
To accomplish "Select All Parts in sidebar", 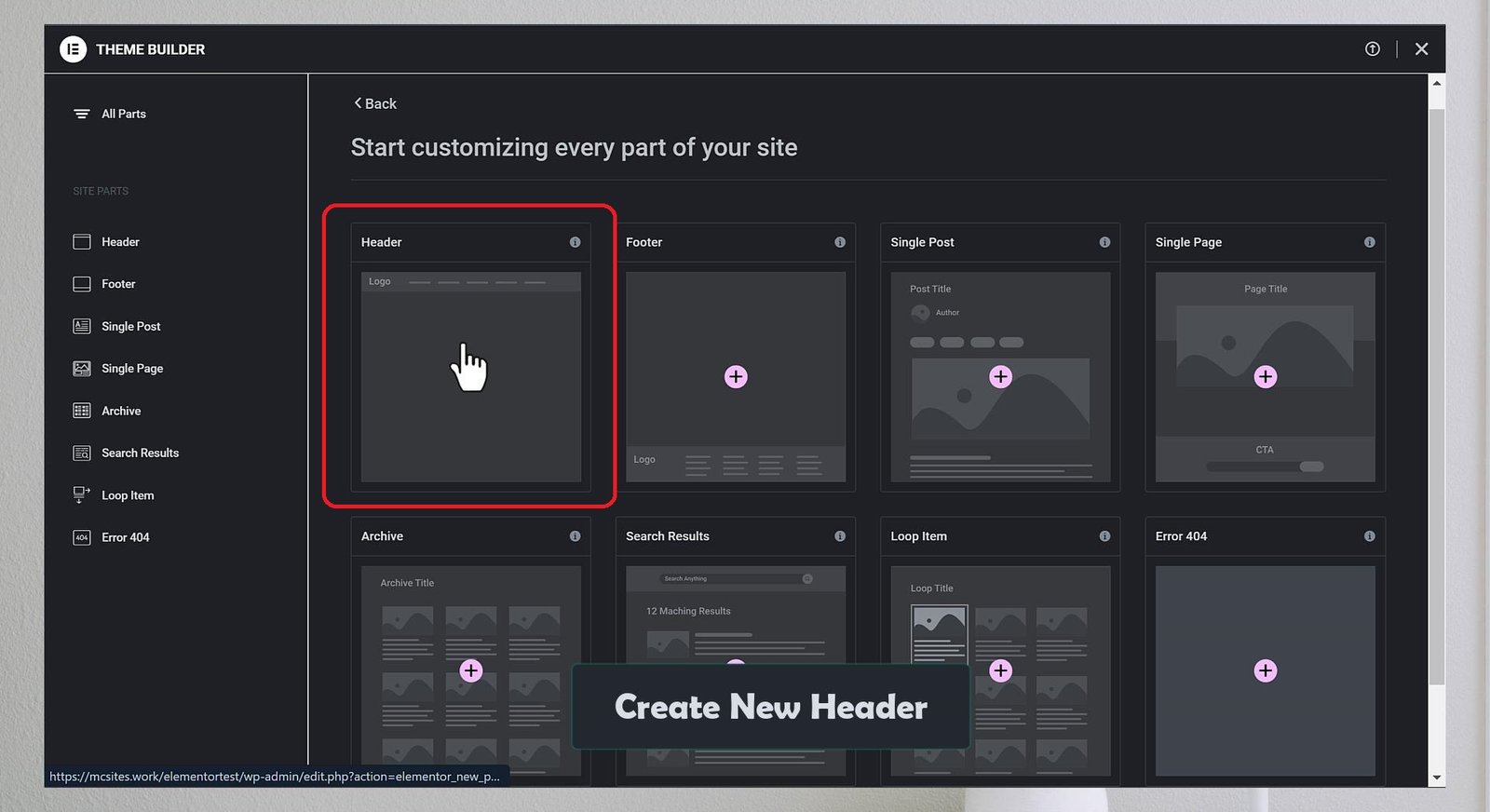I will coord(124,114).
